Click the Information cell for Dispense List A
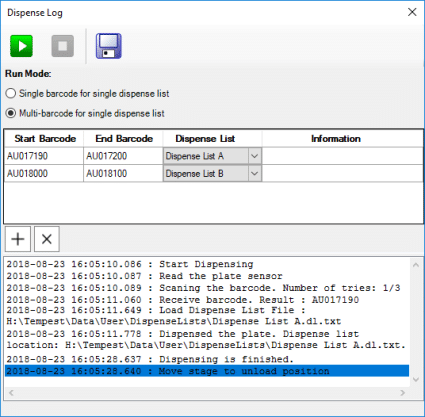 click(x=343, y=156)
